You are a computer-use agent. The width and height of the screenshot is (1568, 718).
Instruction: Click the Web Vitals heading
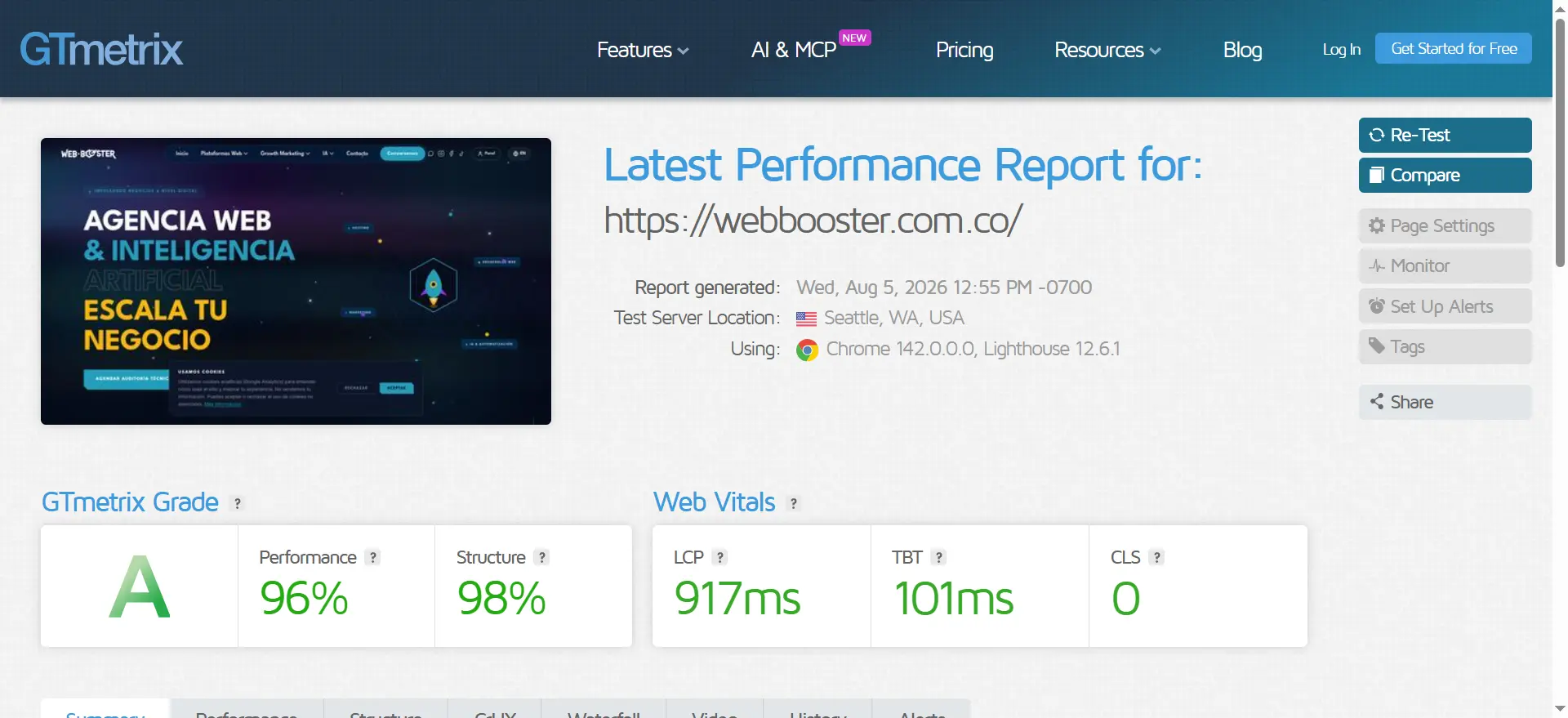tap(715, 502)
